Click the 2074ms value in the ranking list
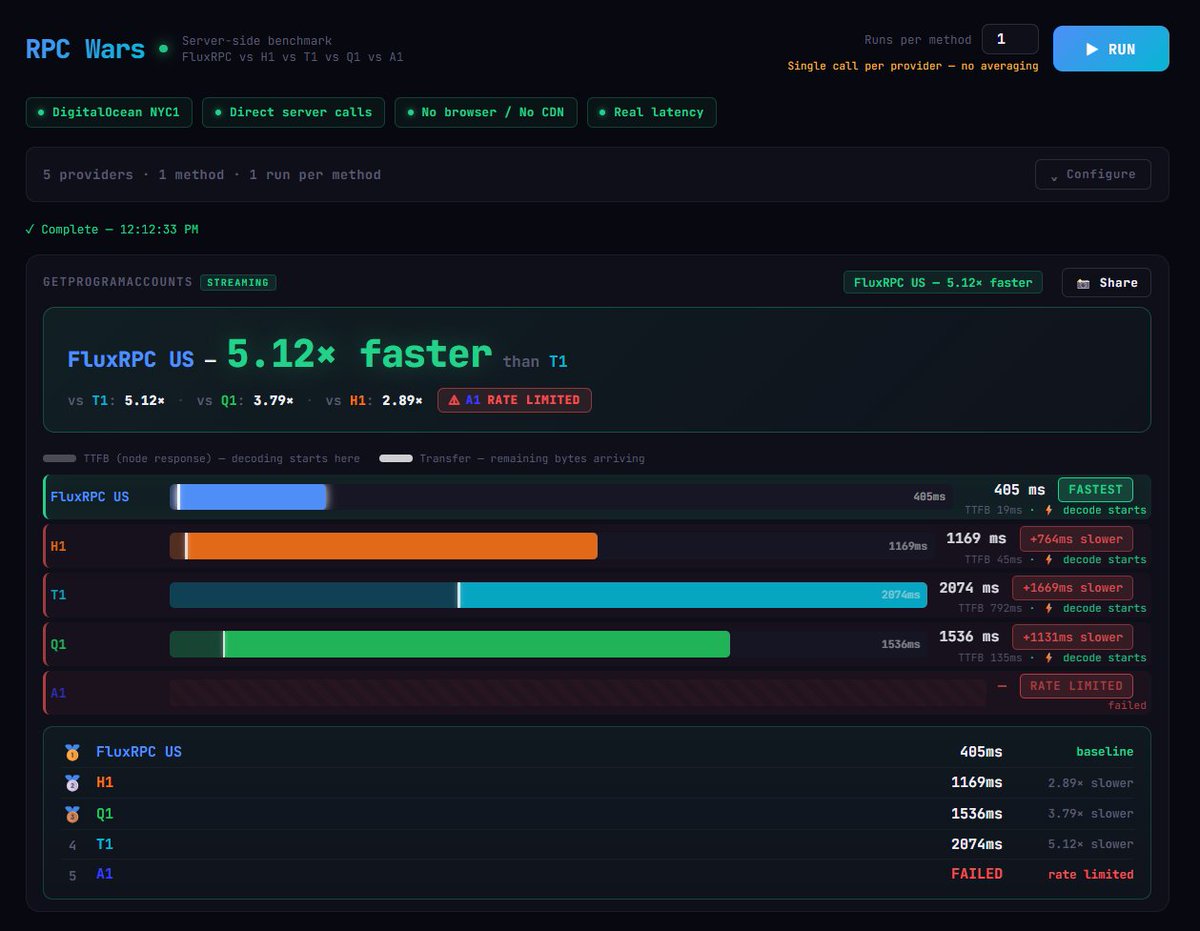The image size is (1200, 931). [x=977, y=844]
